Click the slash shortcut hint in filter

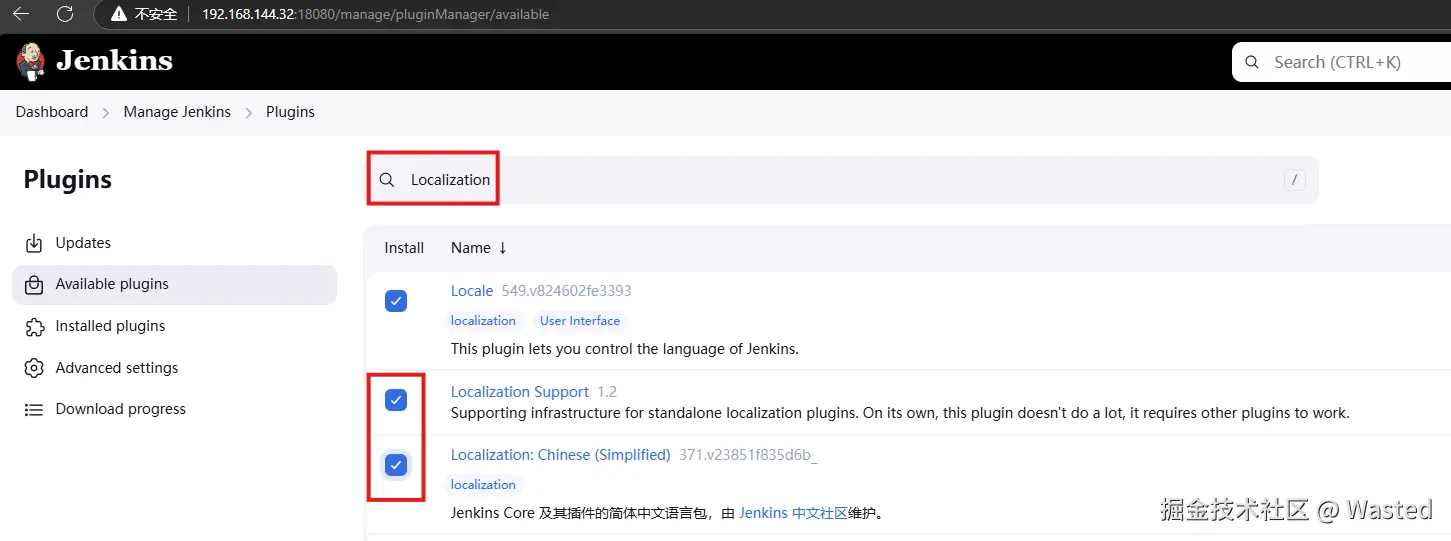1295,180
